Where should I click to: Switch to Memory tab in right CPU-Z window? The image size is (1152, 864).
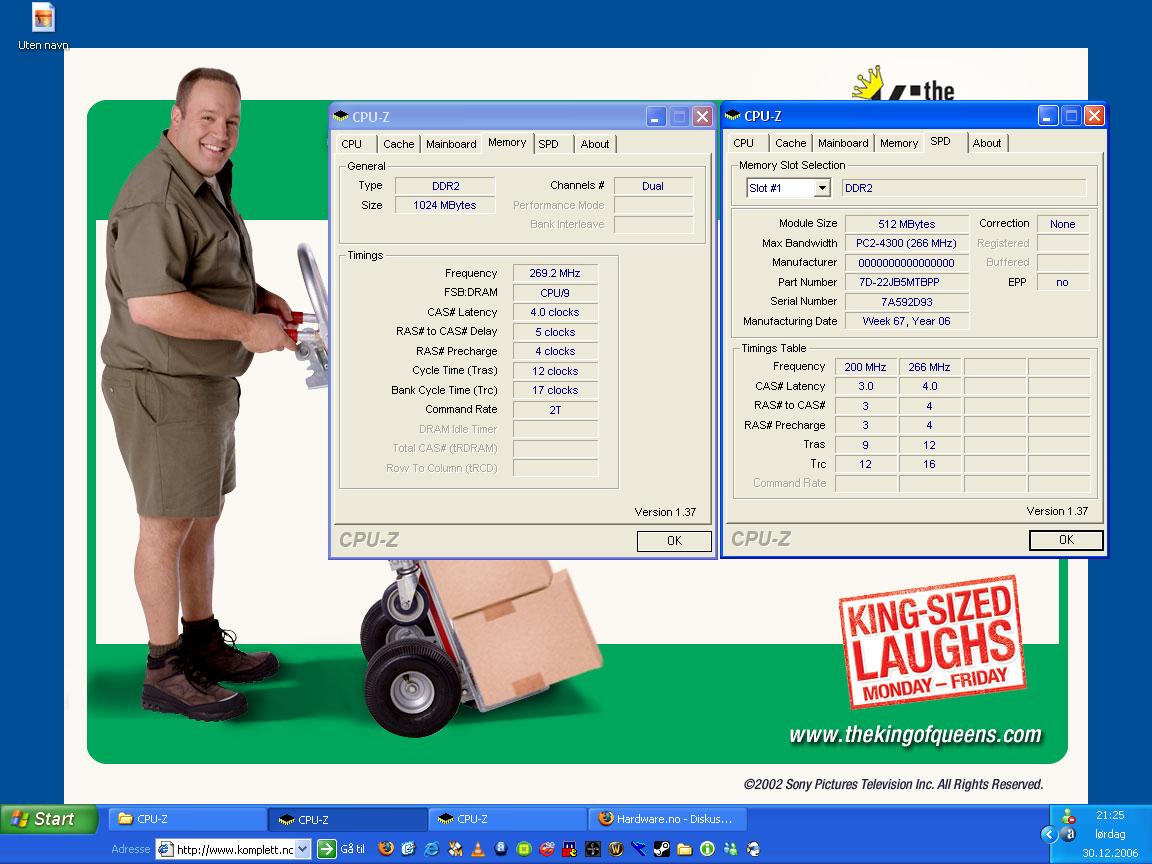tap(899, 143)
